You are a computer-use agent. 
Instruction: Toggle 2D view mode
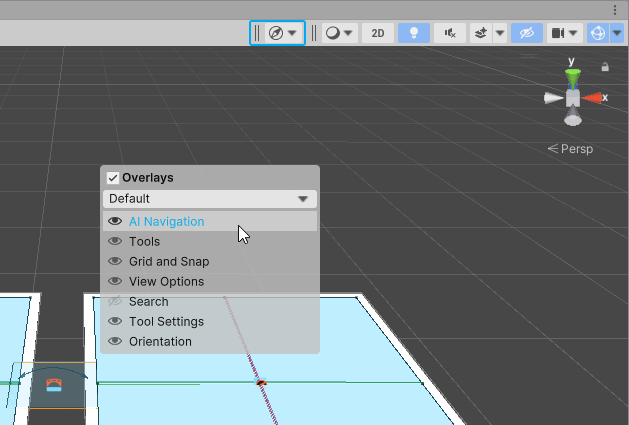377,33
